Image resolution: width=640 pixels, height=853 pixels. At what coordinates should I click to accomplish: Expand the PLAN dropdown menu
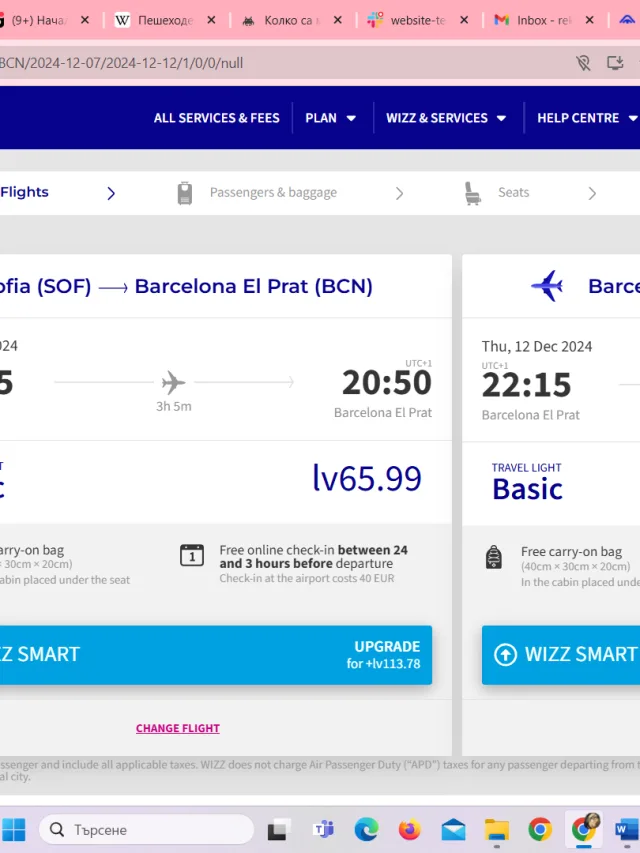tap(330, 118)
